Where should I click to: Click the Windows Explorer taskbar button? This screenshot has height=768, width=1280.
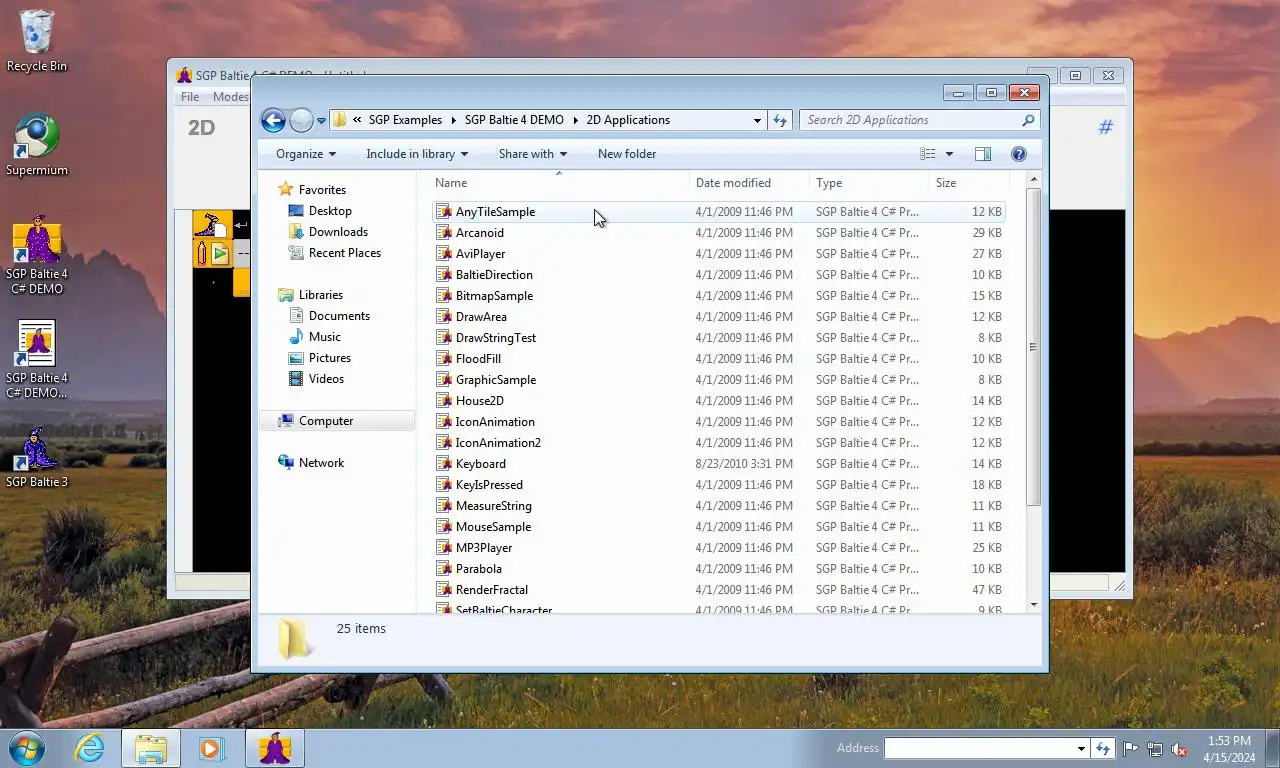pyautogui.click(x=151, y=748)
